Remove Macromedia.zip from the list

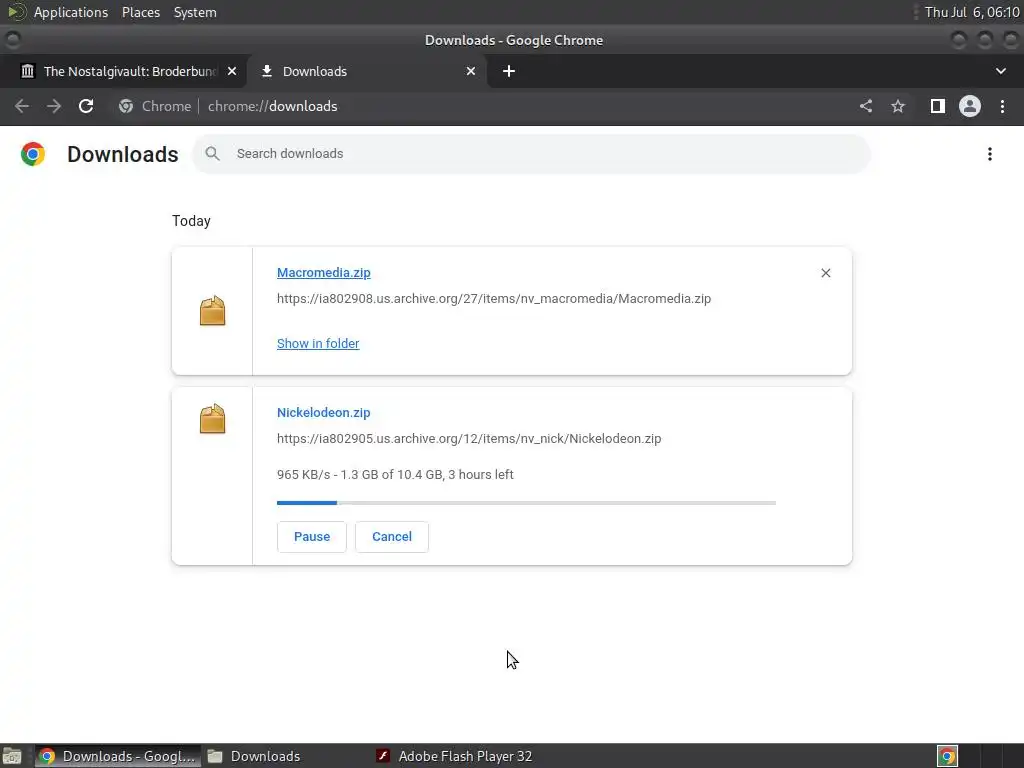[x=825, y=273]
